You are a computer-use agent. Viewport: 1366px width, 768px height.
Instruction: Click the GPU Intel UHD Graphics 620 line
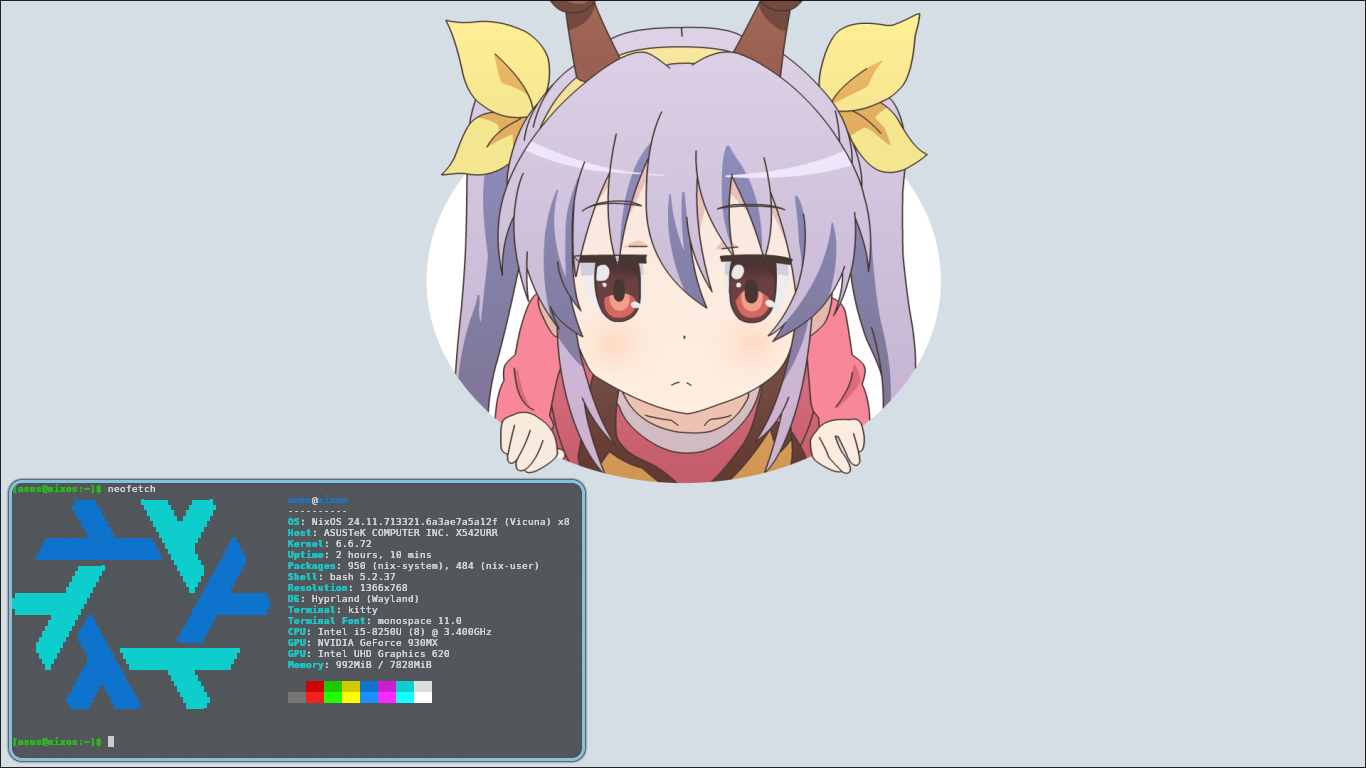(369, 654)
